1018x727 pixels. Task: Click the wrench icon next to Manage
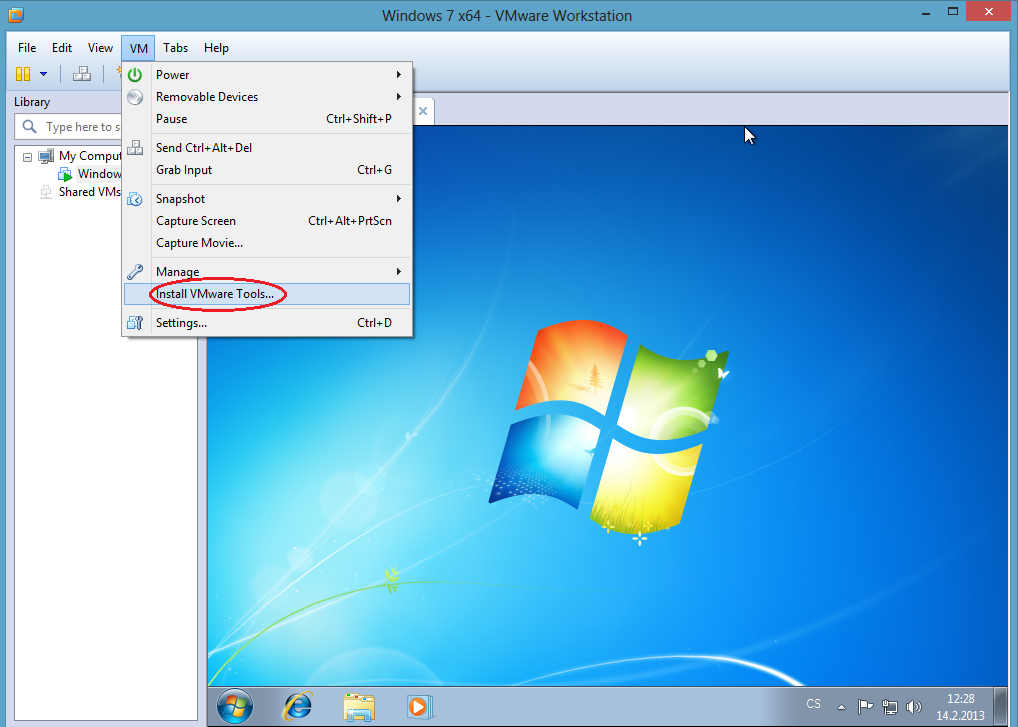[x=134, y=271]
